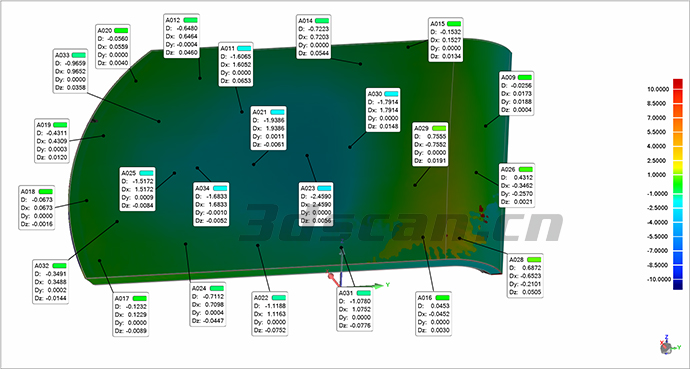The image size is (690, 369).
Task: Click the green color swatch in label A009
Action: [525, 77]
